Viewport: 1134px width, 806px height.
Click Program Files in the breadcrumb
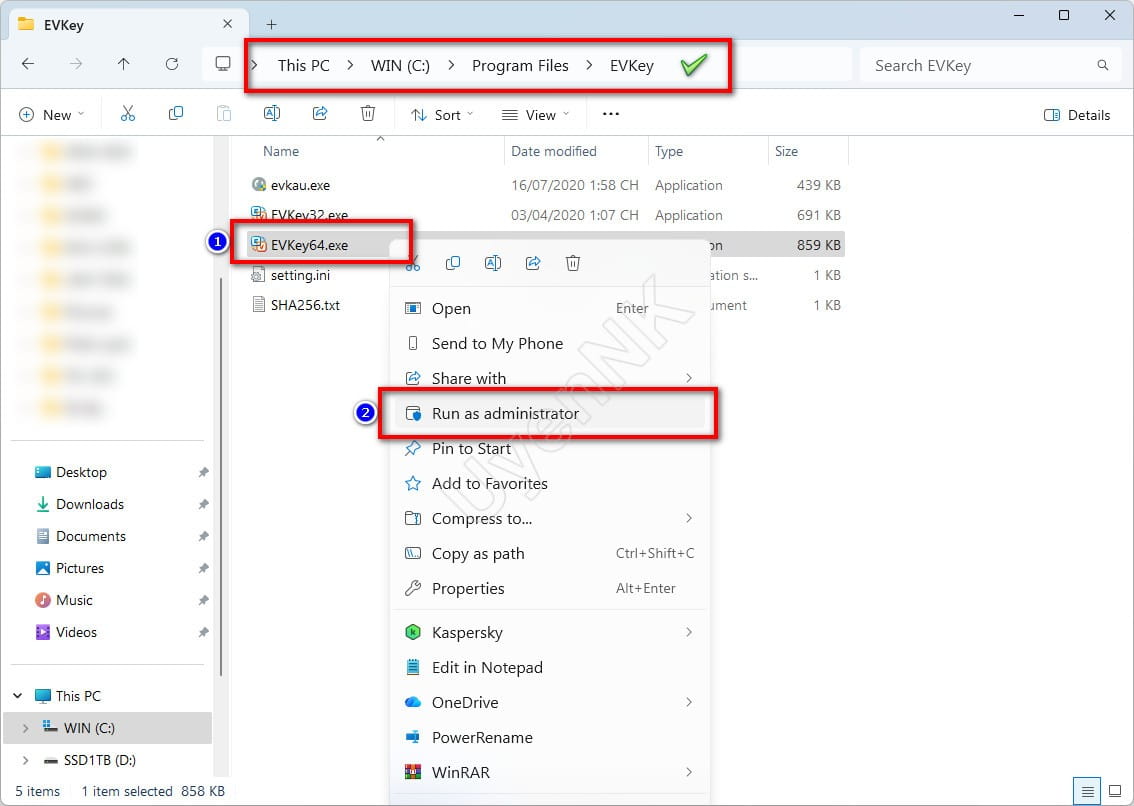(520, 65)
